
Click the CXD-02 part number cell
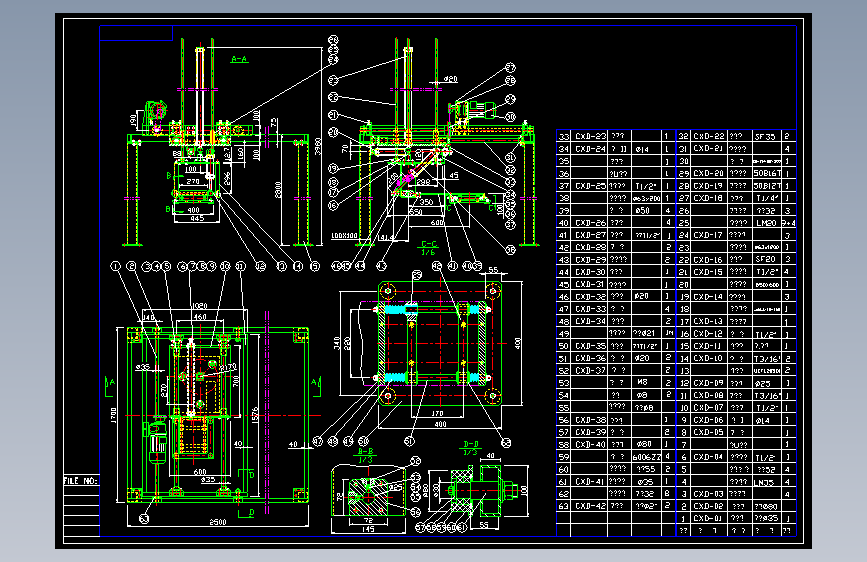click(709, 506)
